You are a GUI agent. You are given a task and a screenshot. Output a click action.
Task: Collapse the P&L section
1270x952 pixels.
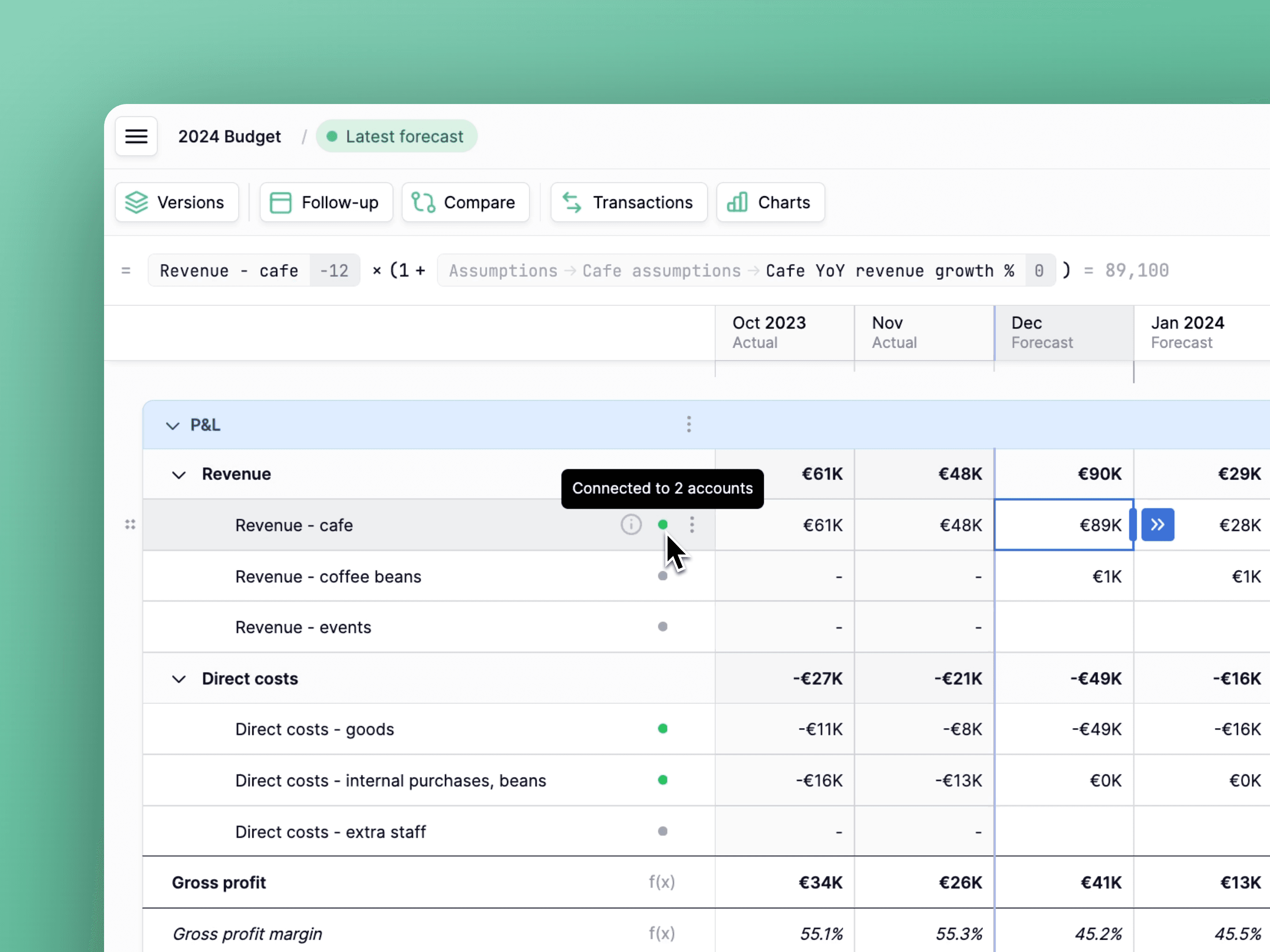(172, 425)
